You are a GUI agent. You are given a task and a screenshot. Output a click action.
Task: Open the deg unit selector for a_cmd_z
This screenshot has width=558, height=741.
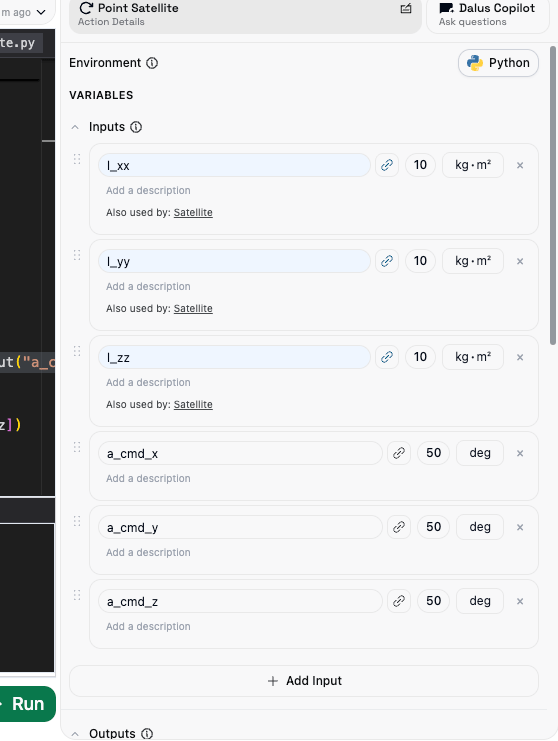point(480,601)
